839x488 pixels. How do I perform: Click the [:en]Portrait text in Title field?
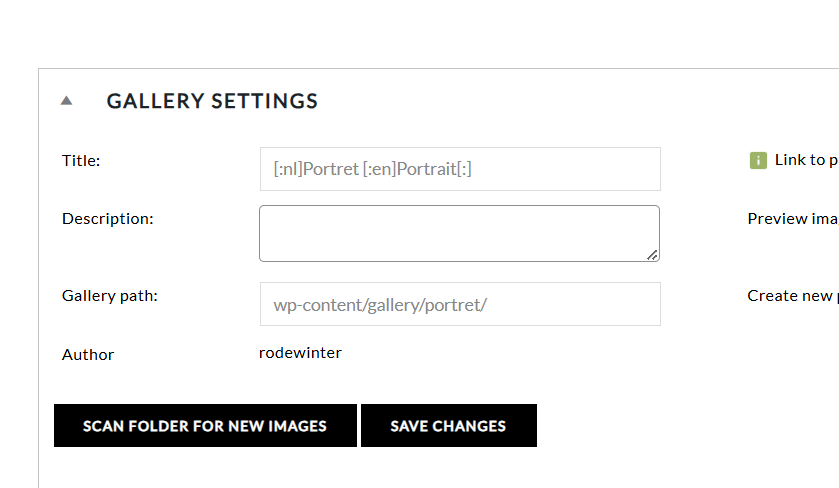coord(409,169)
